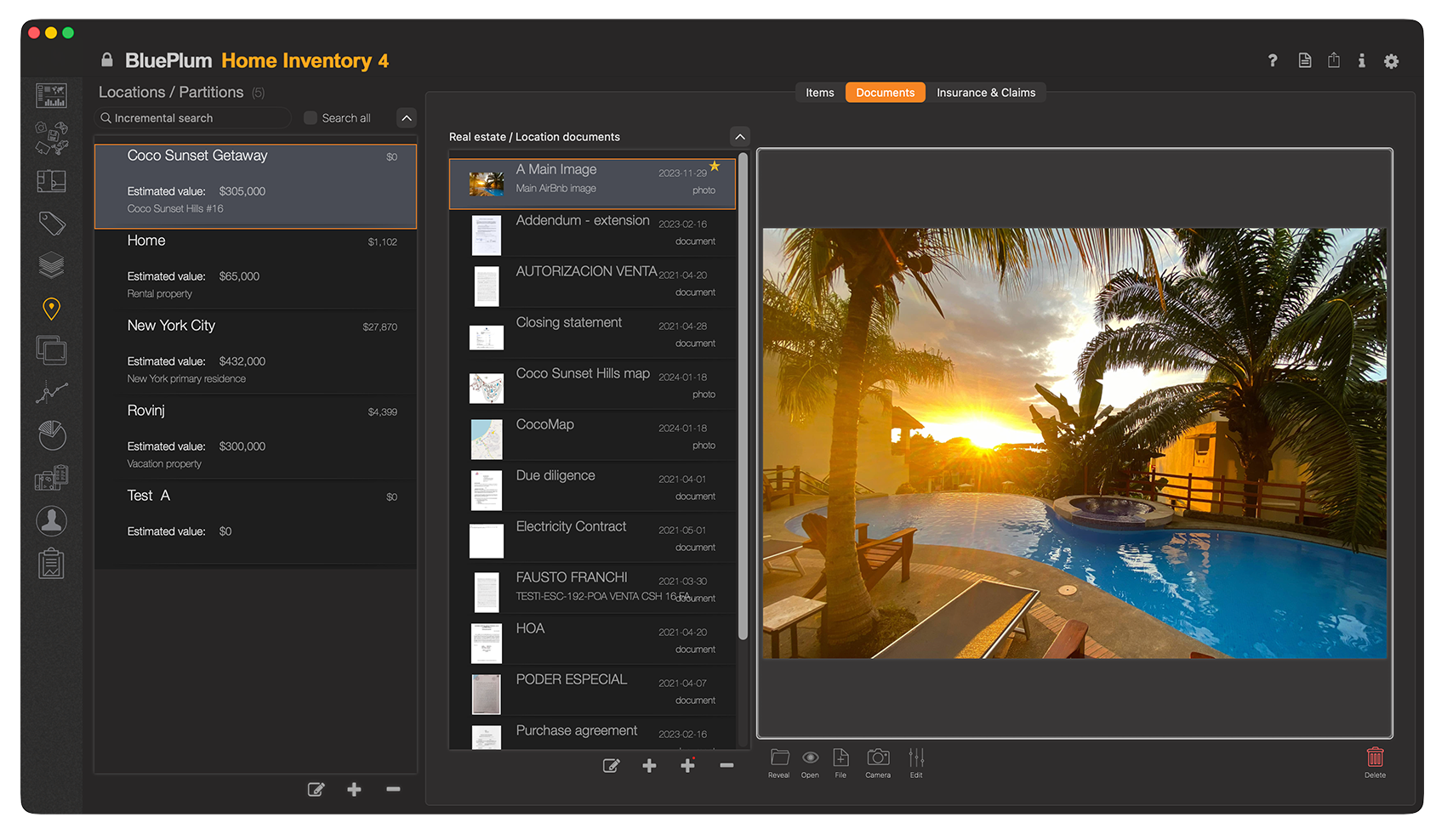Collapse the Locations search panel chevron
Image resolution: width=1453 pixels, height=840 pixels.
[x=407, y=118]
